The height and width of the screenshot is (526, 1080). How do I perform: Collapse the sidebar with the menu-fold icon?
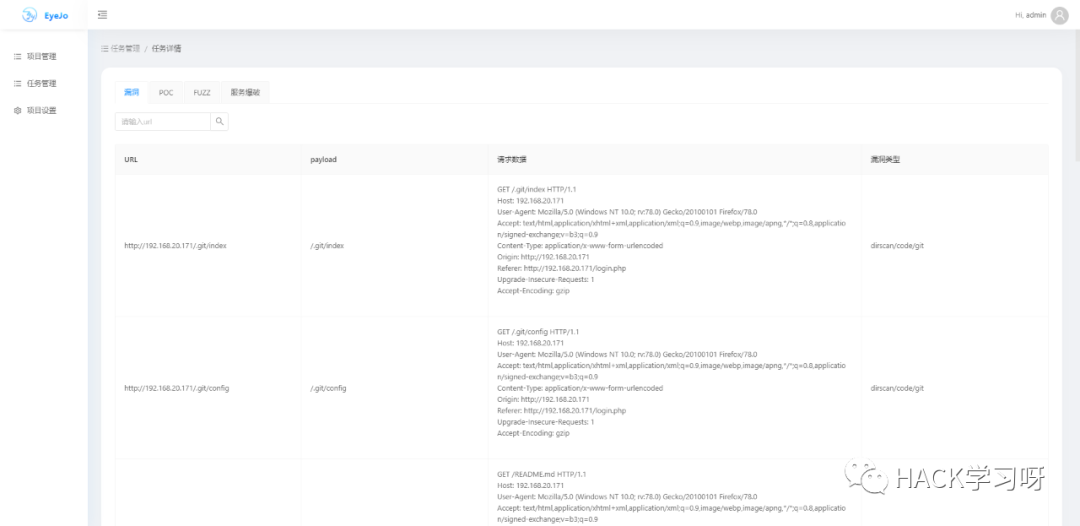(102, 14)
